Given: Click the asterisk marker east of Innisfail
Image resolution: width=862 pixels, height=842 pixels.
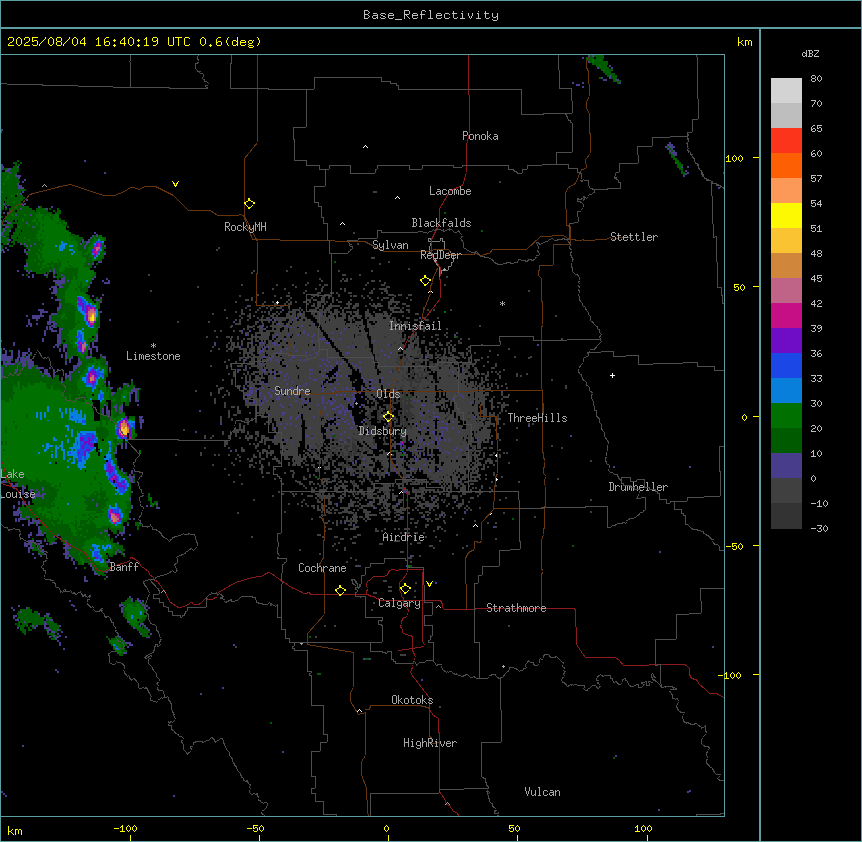Looking at the screenshot, I should click(502, 303).
